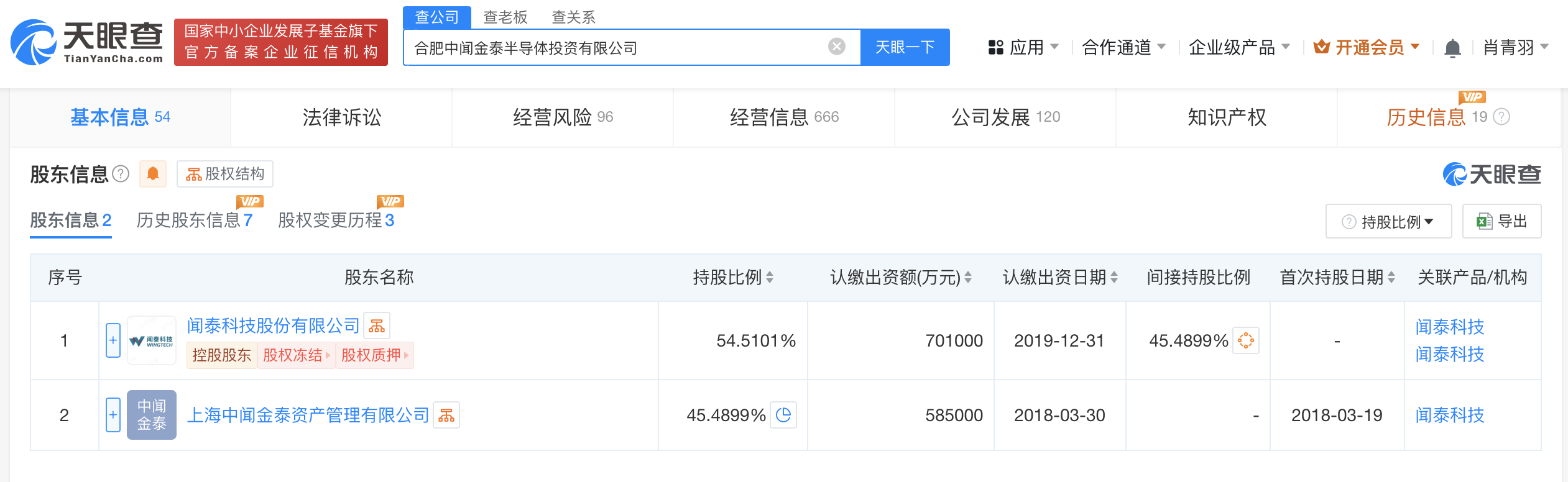Select the 查关系 search tab

click(x=574, y=17)
